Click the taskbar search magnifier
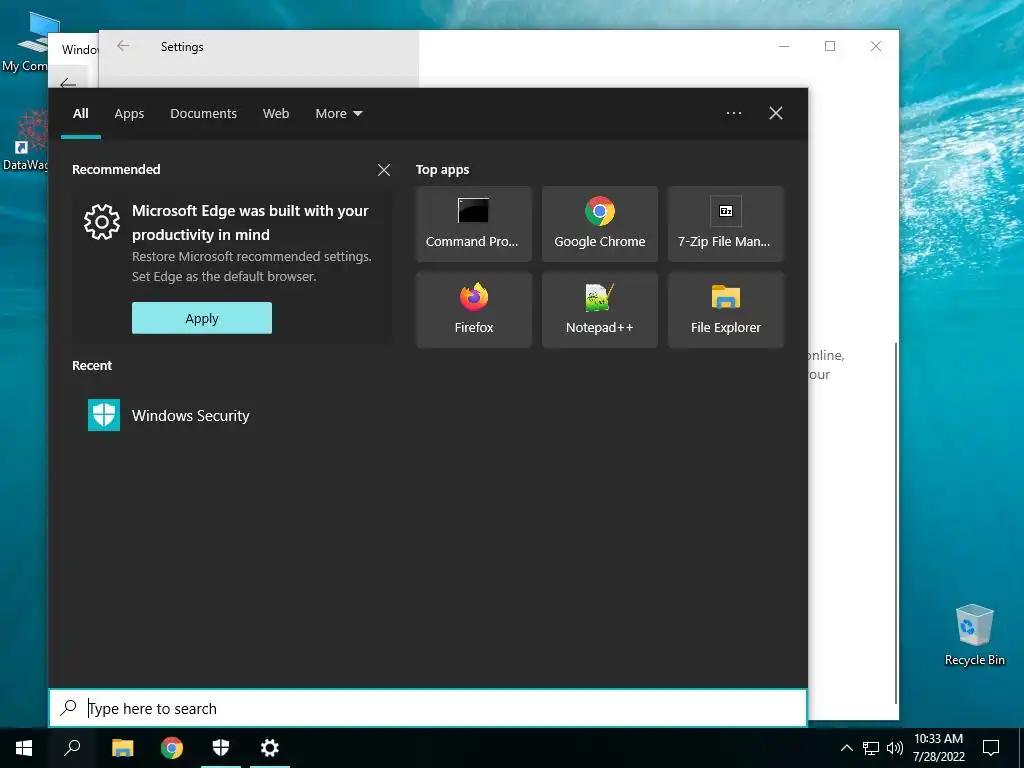The width and height of the screenshot is (1024, 768). [x=72, y=748]
